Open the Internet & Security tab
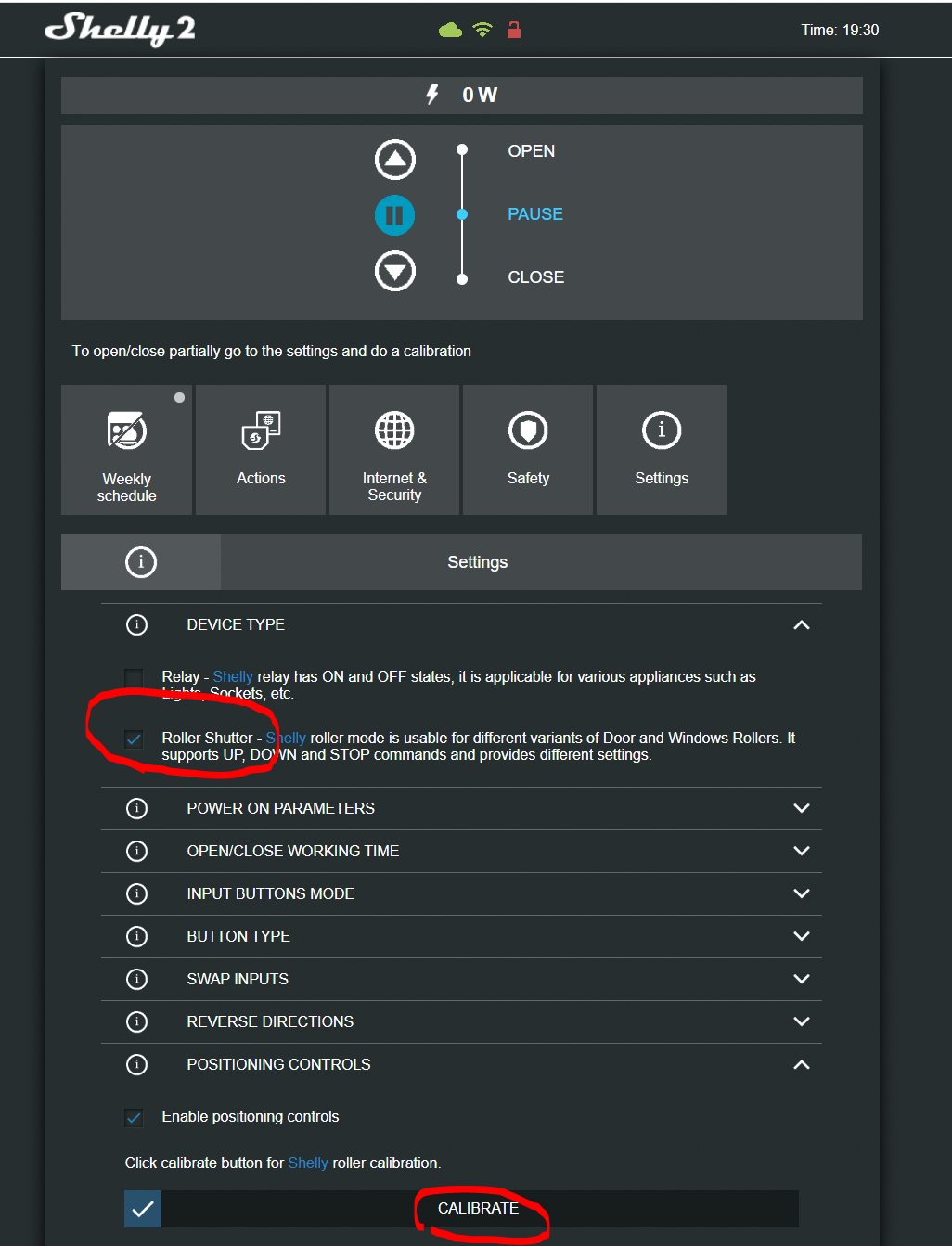Viewport: 952px width, 1246px height. [394, 450]
